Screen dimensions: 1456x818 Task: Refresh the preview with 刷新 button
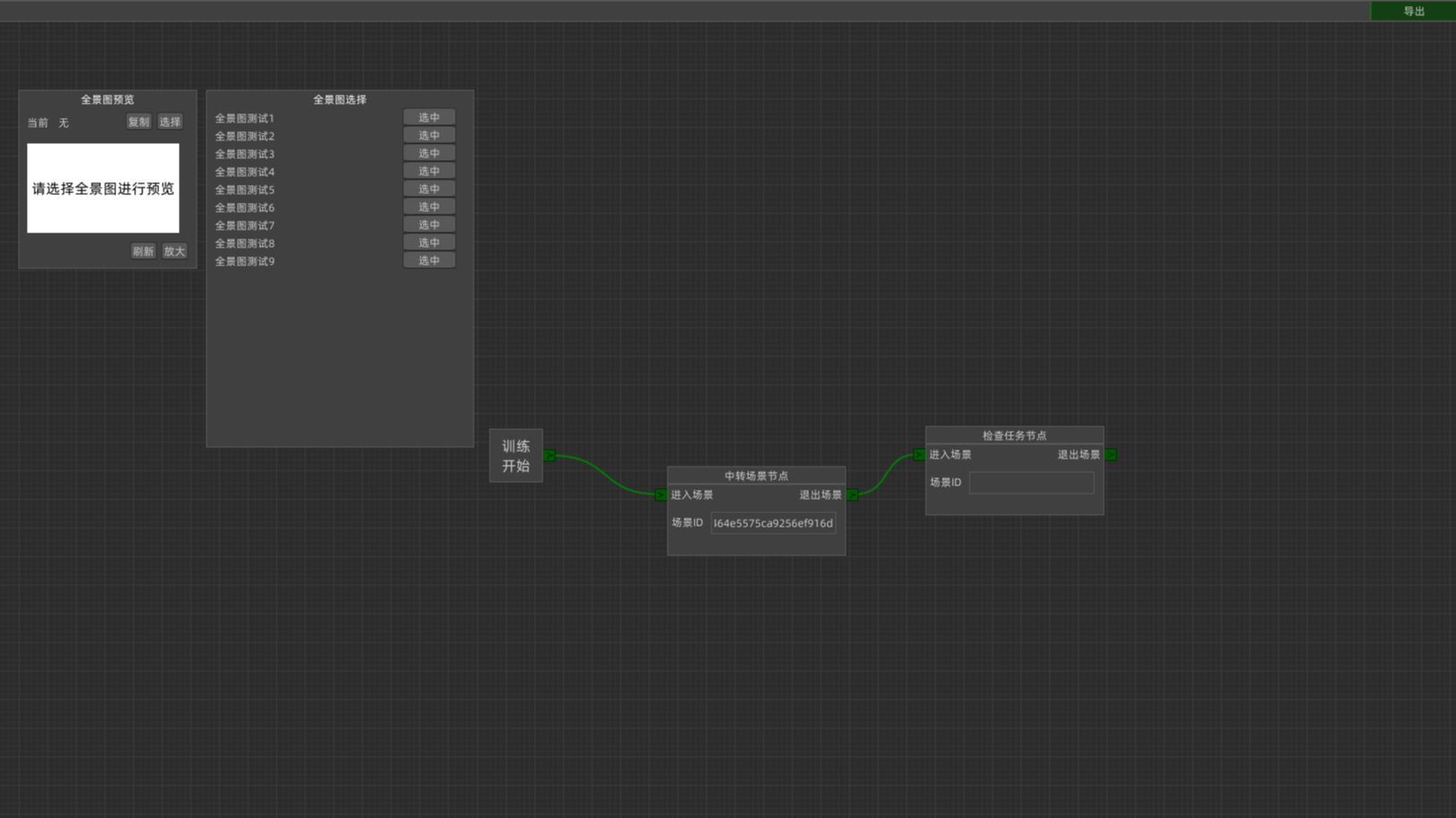tap(143, 252)
